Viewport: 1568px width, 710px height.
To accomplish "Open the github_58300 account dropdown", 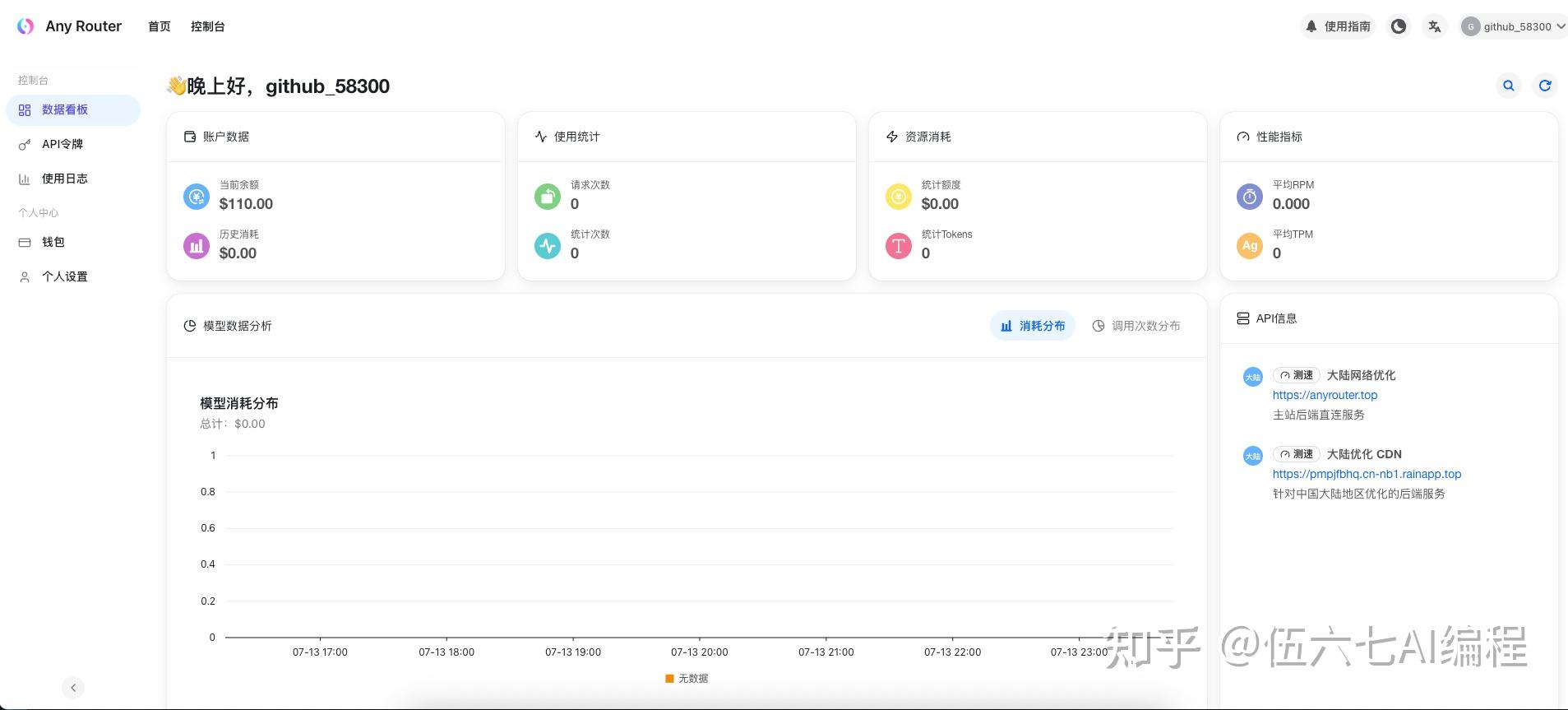I will (x=1513, y=26).
